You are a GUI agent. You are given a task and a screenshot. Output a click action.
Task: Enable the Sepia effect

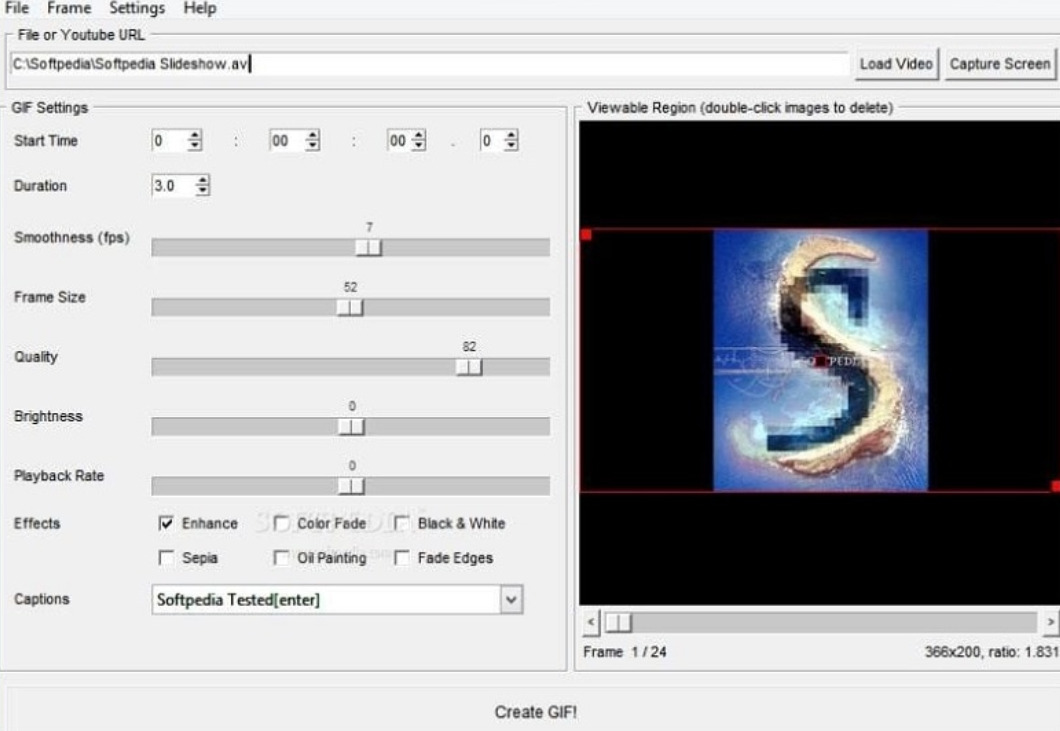coord(166,558)
